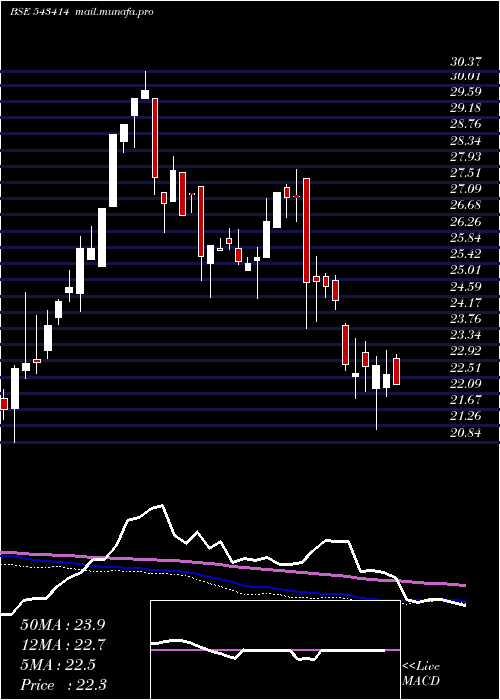
Task: Click the 22.51 price axis label
Action: pyautogui.click(x=465, y=367)
